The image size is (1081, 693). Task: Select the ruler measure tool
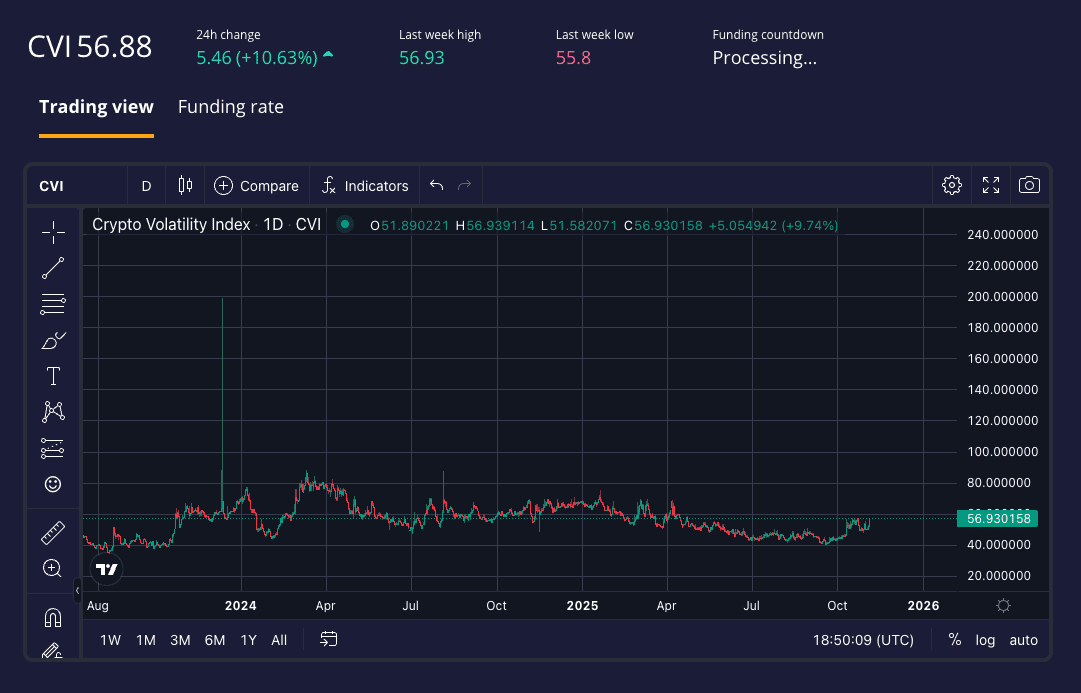tap(53, 532)
